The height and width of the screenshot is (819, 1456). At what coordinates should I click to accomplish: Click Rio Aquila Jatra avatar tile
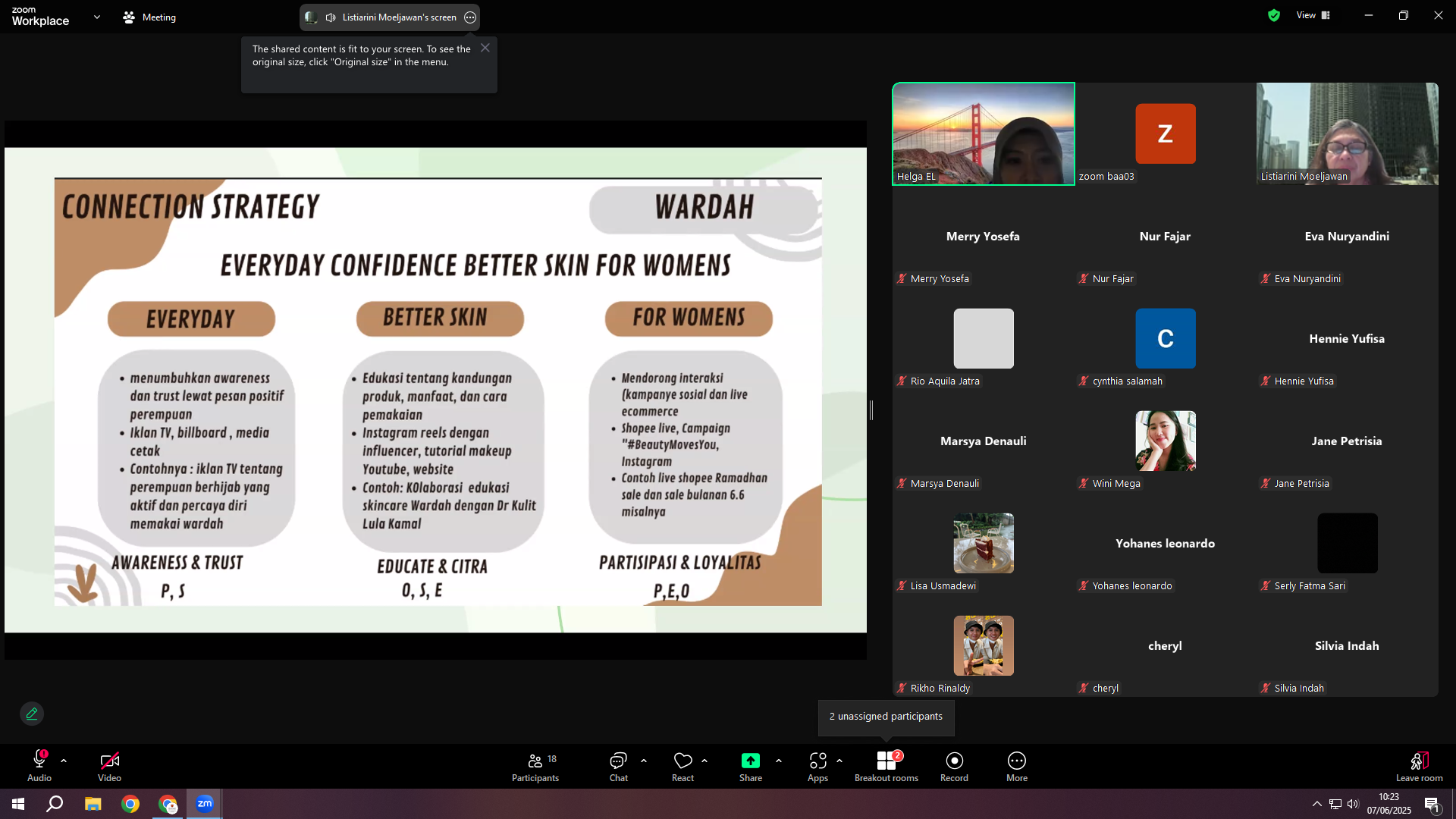[x=984, y=338]
